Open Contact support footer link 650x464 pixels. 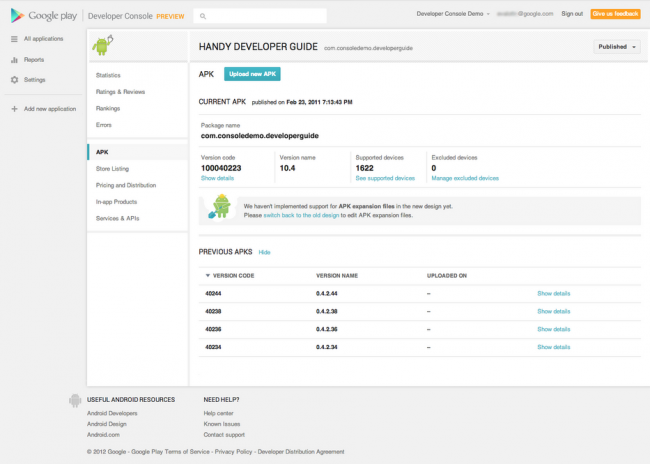tap(224, 435)
